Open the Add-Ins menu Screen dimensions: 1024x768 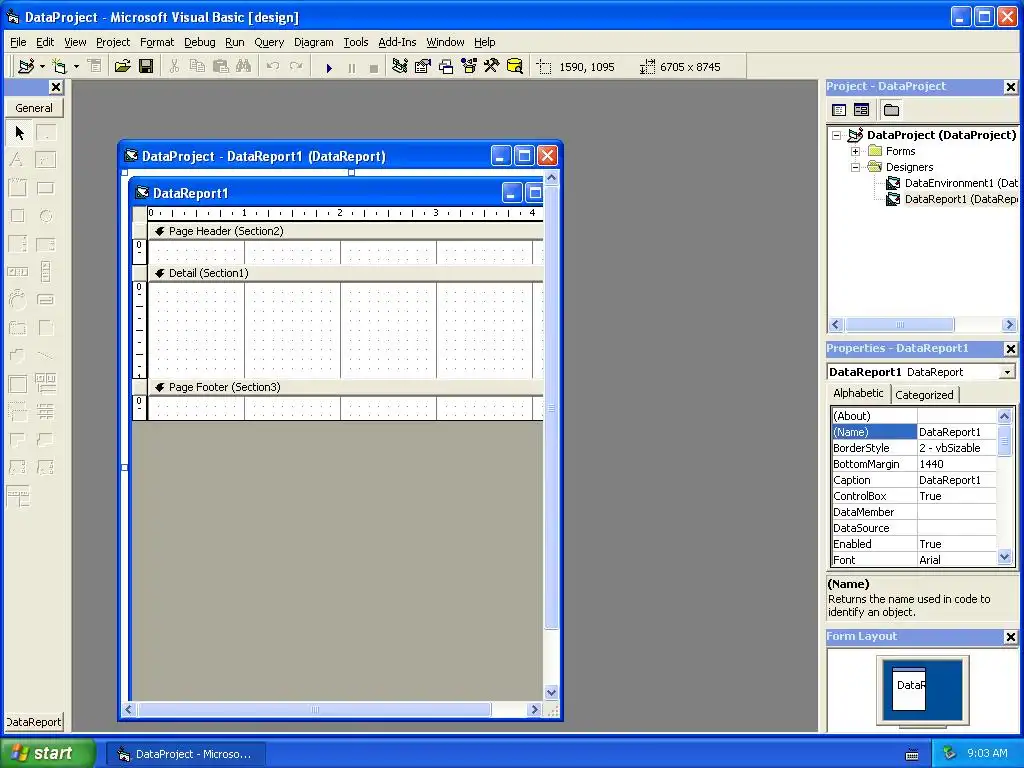pyautogui.click(x=397, y=42)
